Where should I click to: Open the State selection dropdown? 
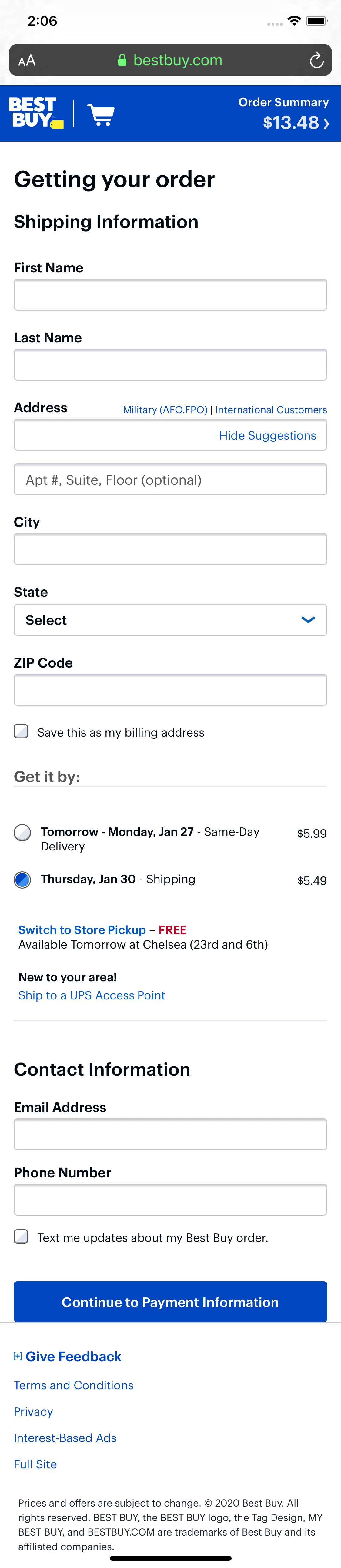point(170,620)
